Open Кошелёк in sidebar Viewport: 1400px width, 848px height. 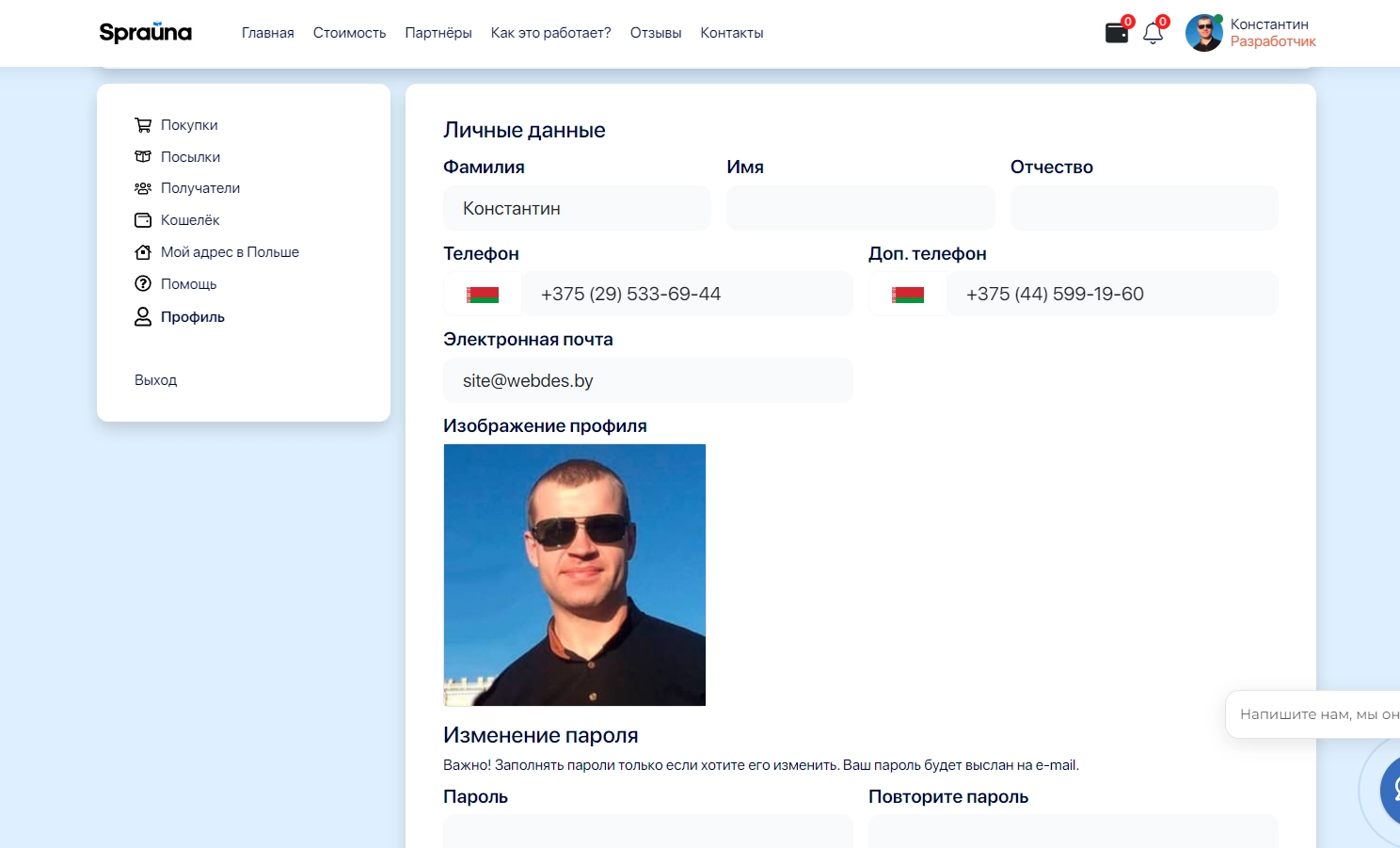(x=190, y=220)
